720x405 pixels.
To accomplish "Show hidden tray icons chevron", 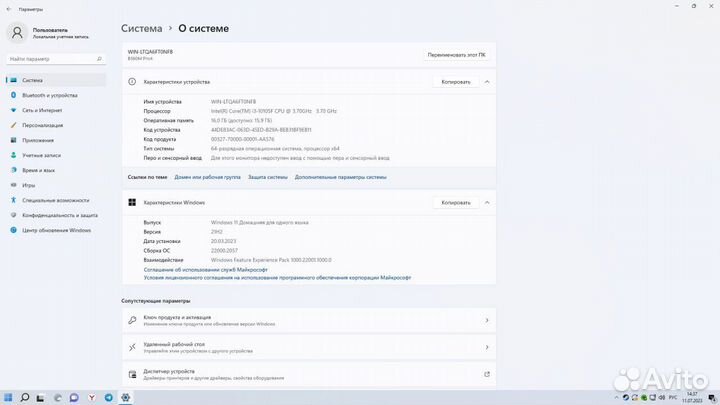I will (x=616, y=398).
